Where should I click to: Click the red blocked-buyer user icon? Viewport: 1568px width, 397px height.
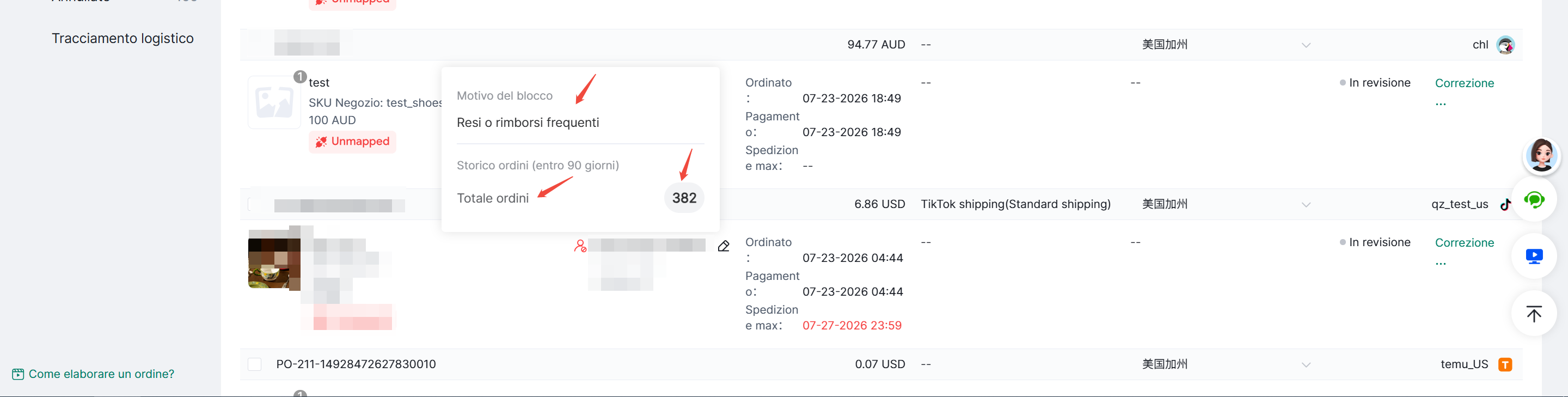[x=580, y=246]
